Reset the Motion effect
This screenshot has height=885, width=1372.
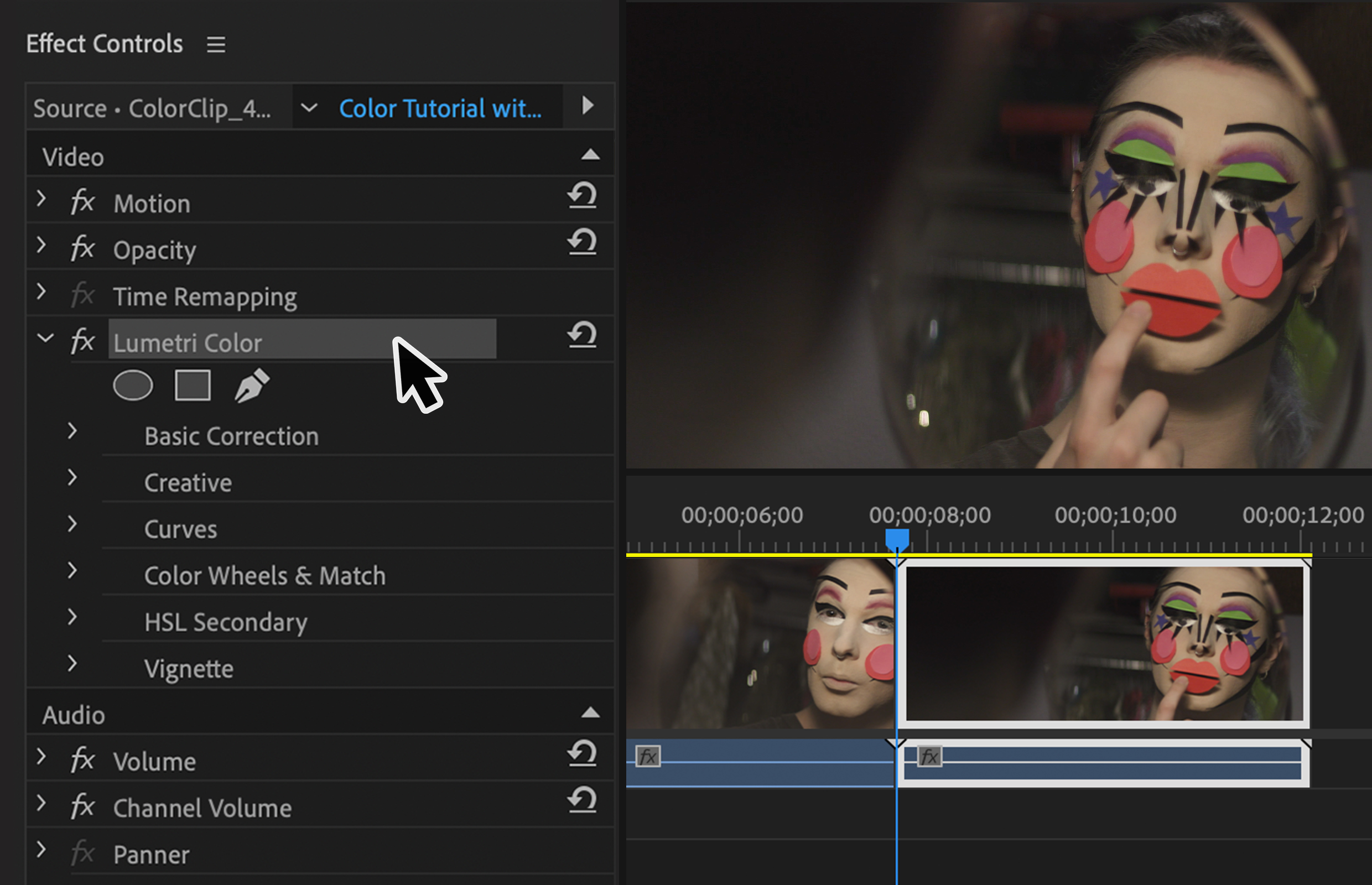[582, 195]
